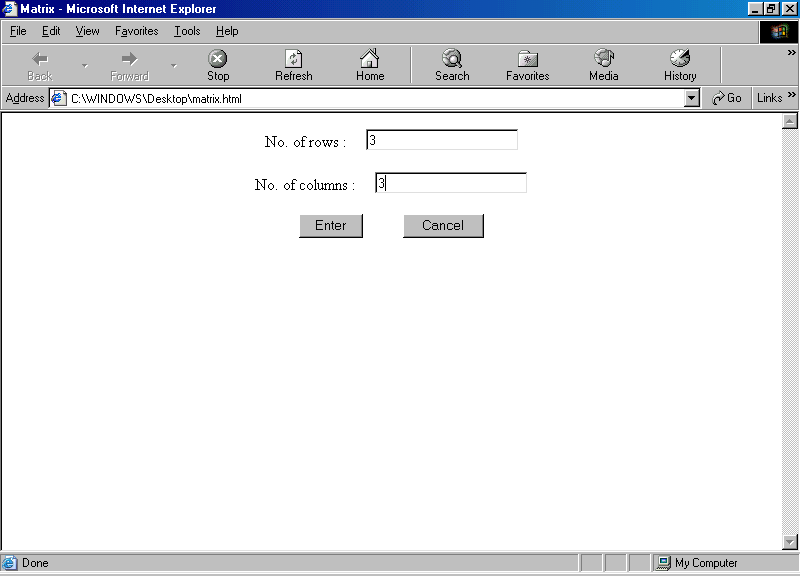Open the Help menu

227,31
